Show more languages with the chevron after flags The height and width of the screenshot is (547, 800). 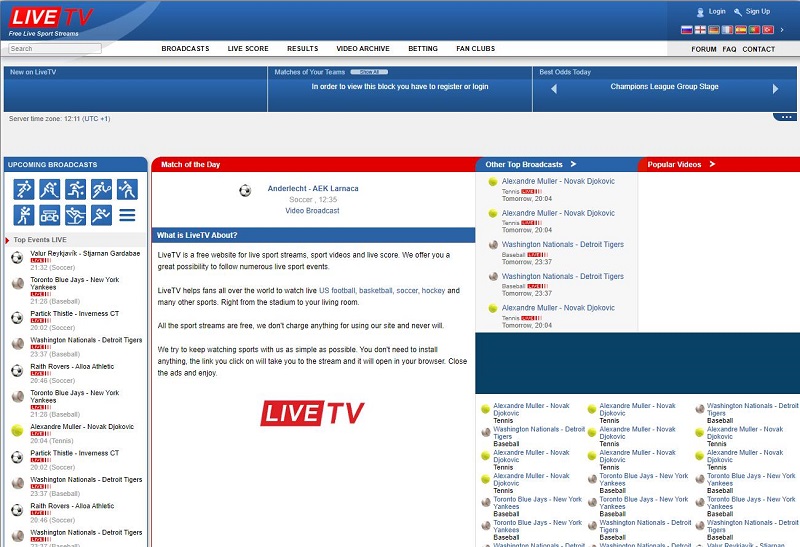[782, 30]
